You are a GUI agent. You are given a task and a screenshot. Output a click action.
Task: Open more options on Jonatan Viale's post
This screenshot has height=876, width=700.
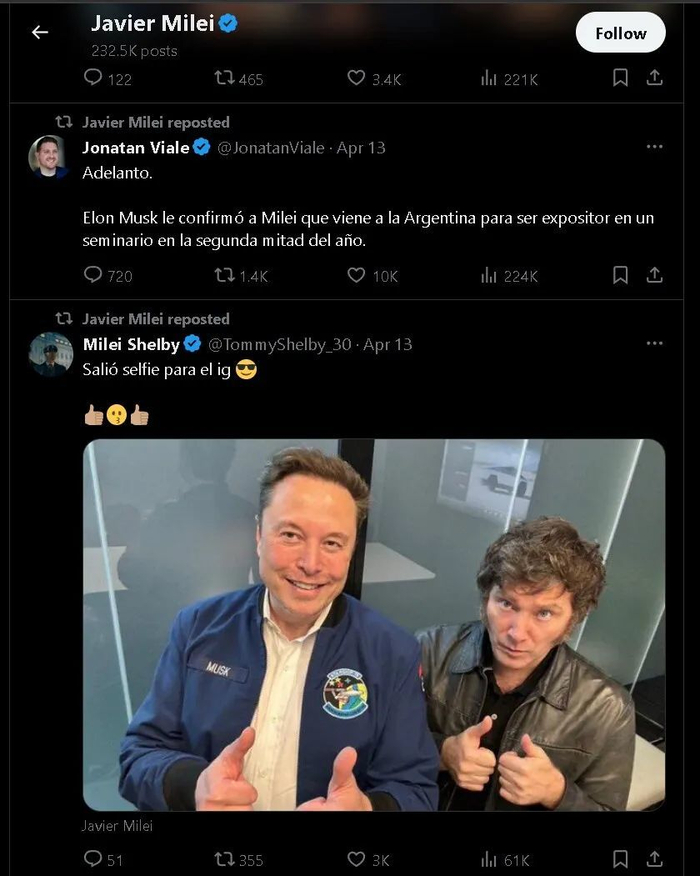(654, 147)
